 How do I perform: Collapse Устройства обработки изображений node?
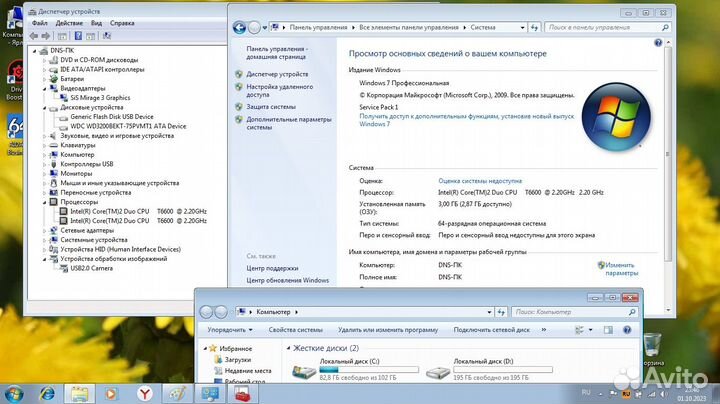click(45, 259)
